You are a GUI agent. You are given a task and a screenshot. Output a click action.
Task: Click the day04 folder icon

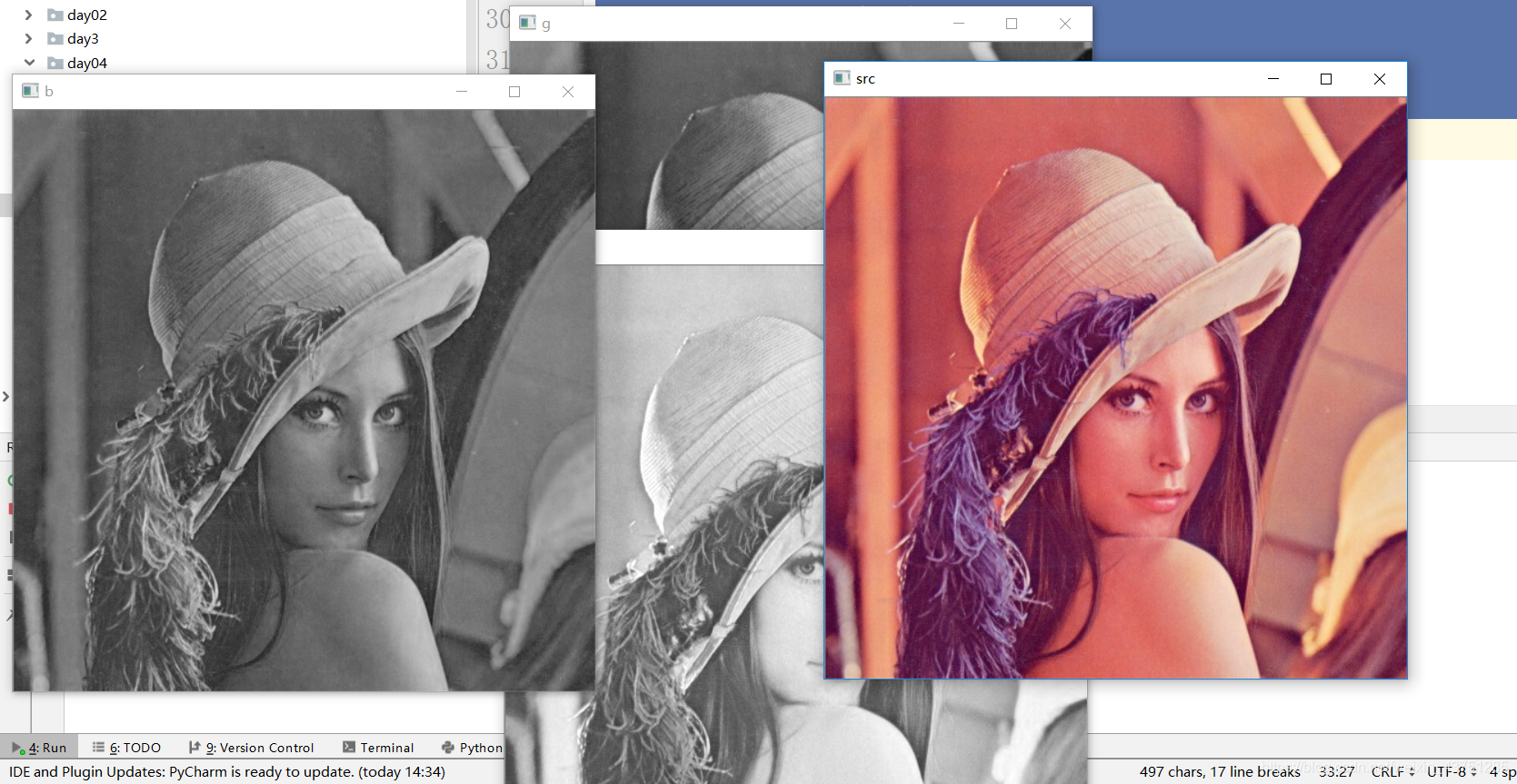[x=55, y=63]
